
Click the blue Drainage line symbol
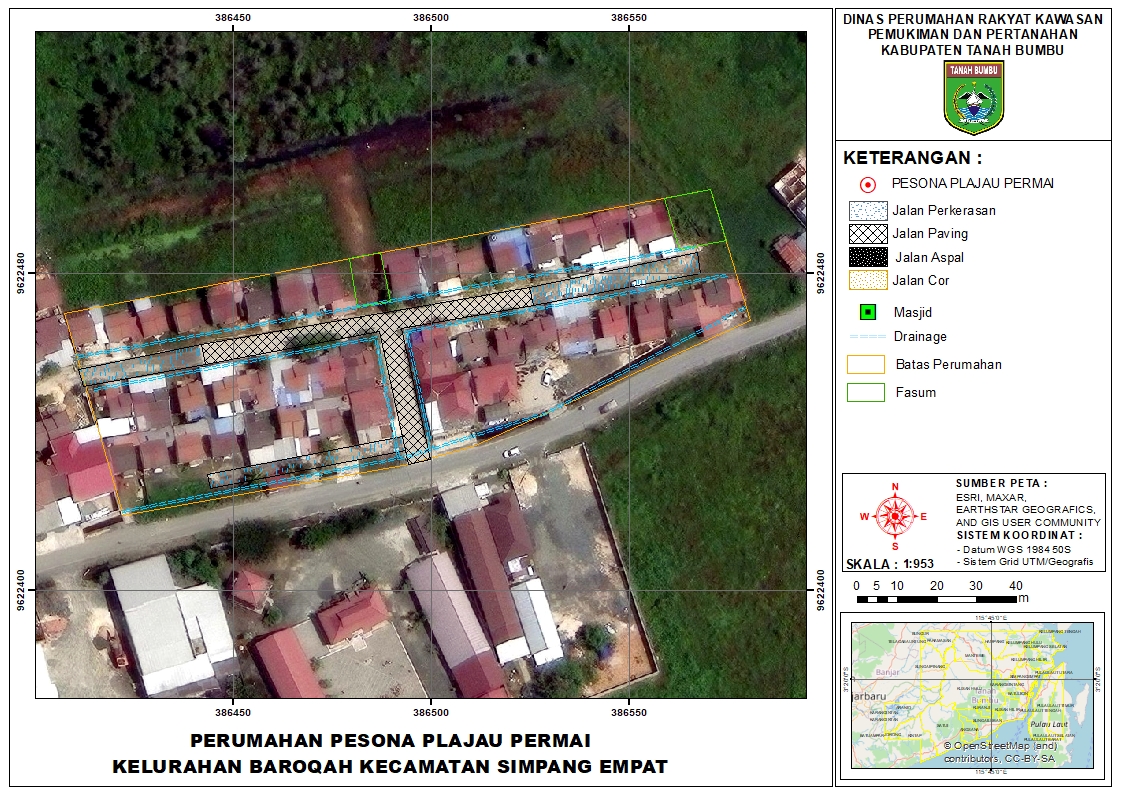(x=867, y=337)
